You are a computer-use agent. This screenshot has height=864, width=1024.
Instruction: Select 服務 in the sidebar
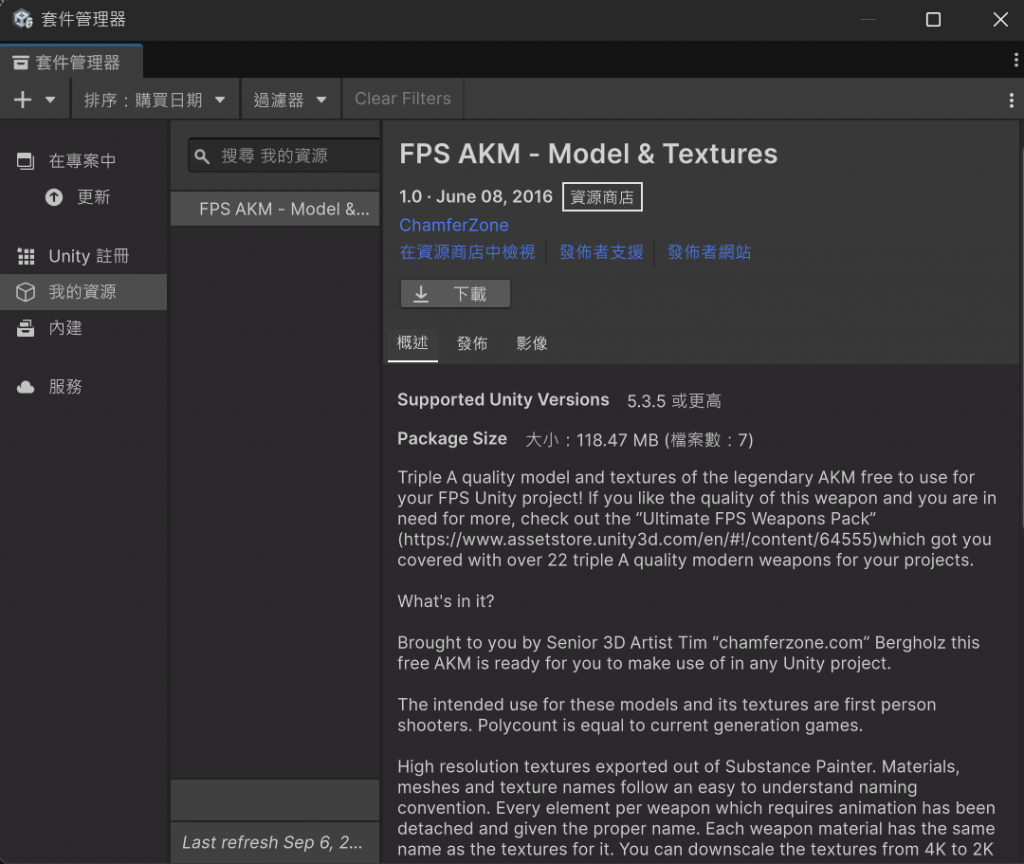click(x=84, y=387)
